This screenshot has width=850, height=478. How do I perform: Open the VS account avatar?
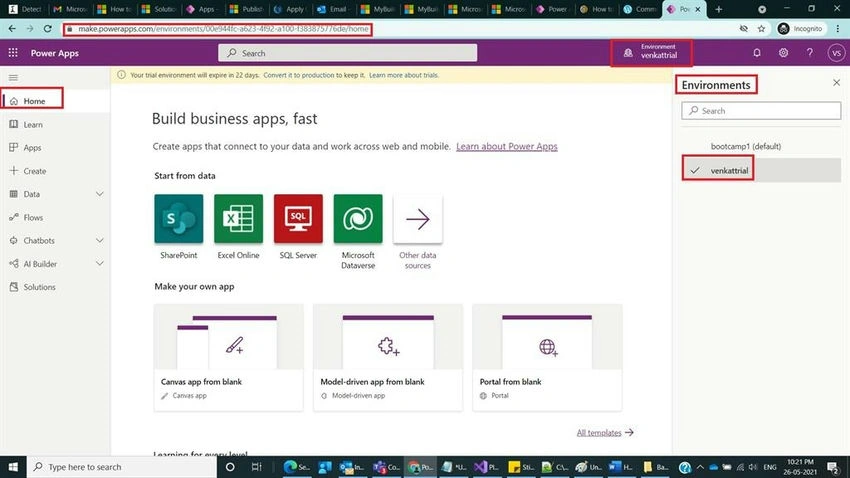pos(836,53)
